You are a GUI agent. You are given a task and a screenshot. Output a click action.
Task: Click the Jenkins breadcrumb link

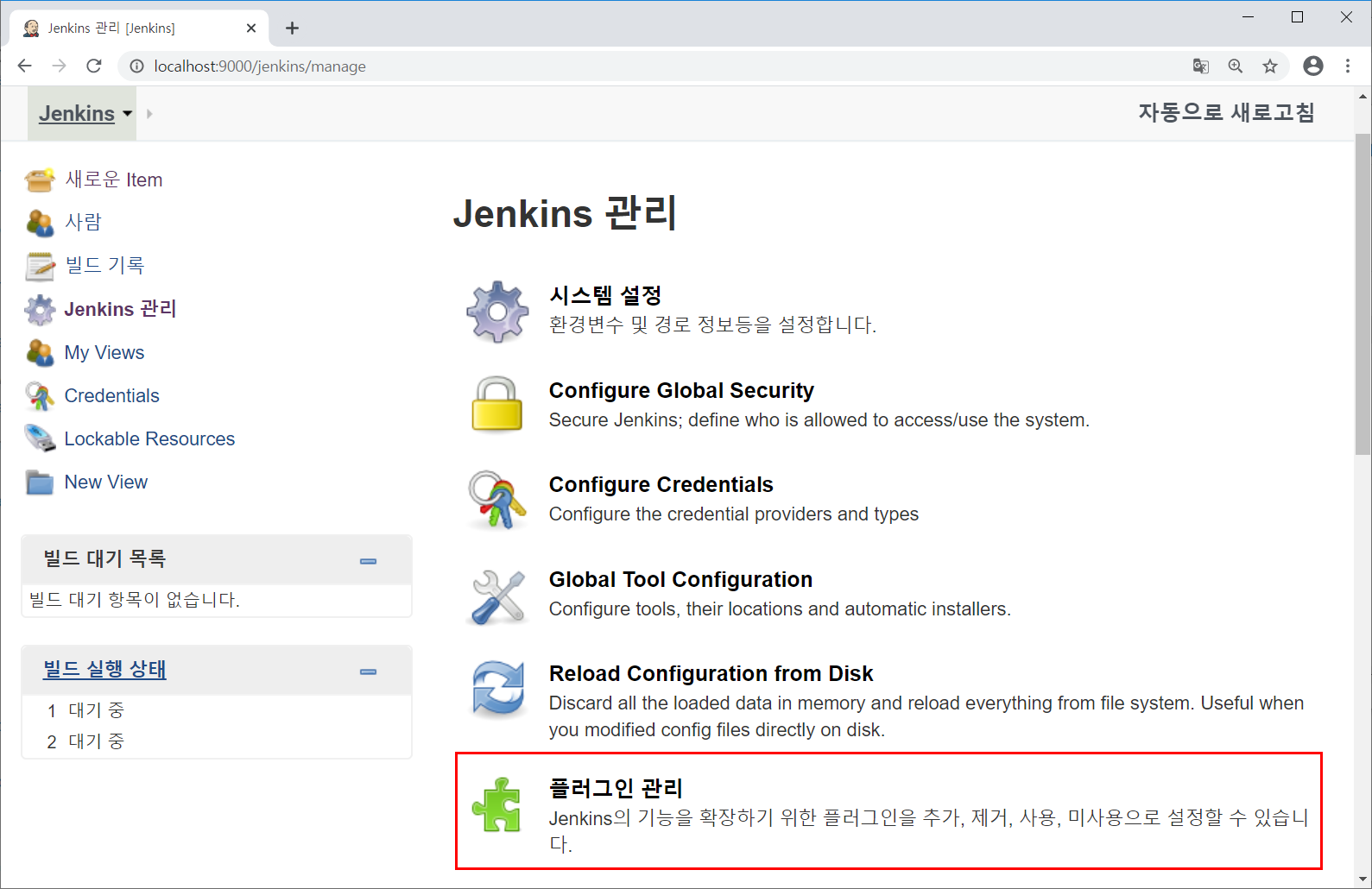pos(77,113)
